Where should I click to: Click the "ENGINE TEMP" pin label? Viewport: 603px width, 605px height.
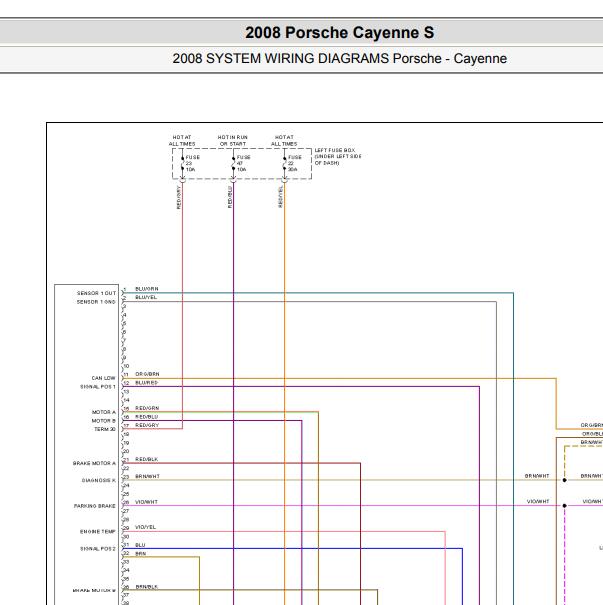[x=98, y=531]
